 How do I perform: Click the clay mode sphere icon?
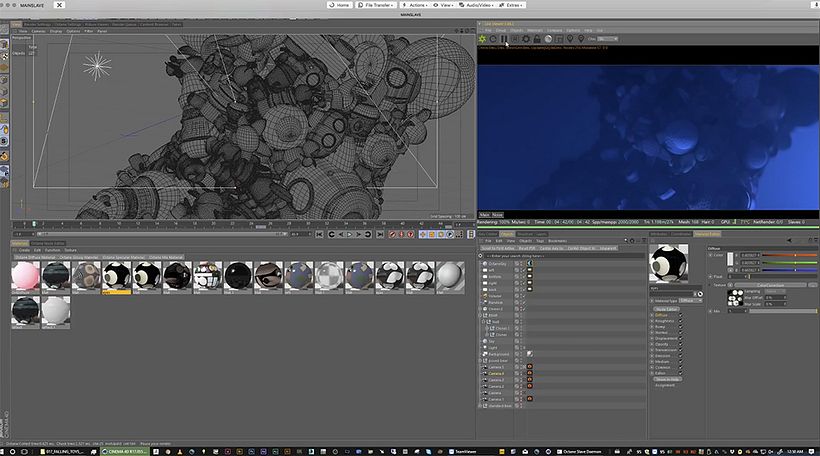(548, 39)
